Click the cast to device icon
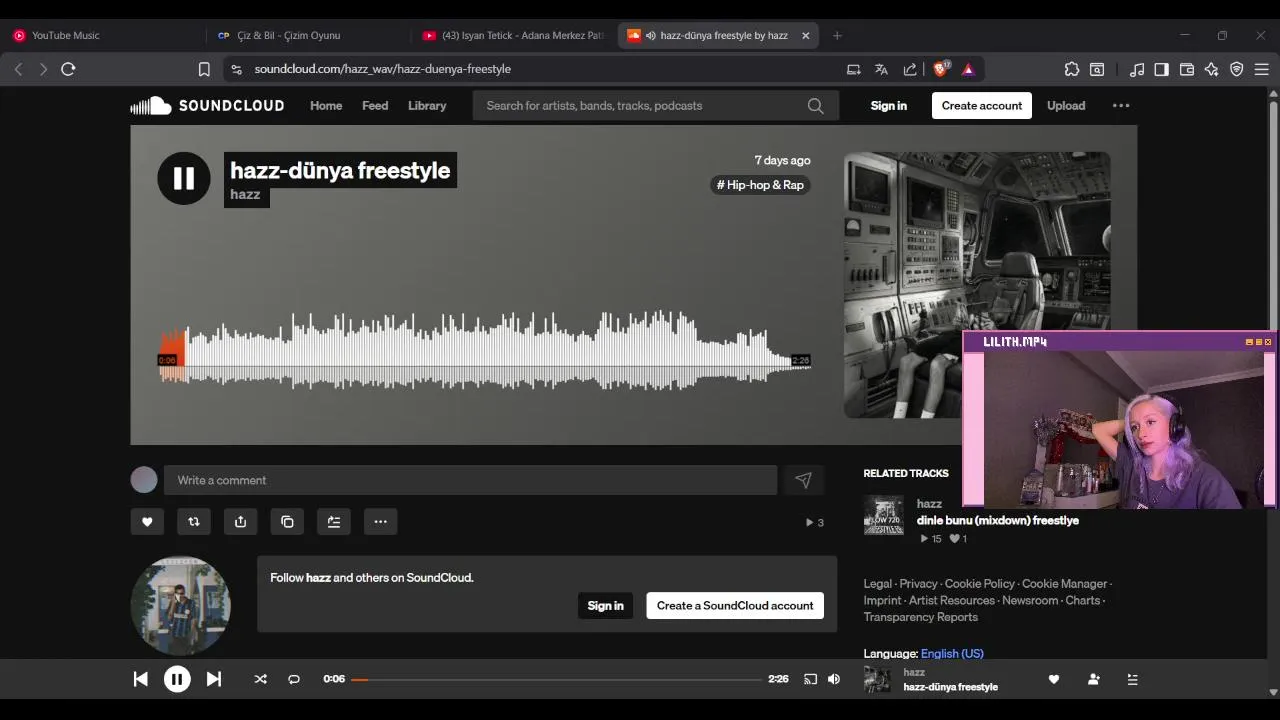 [810, 679]
